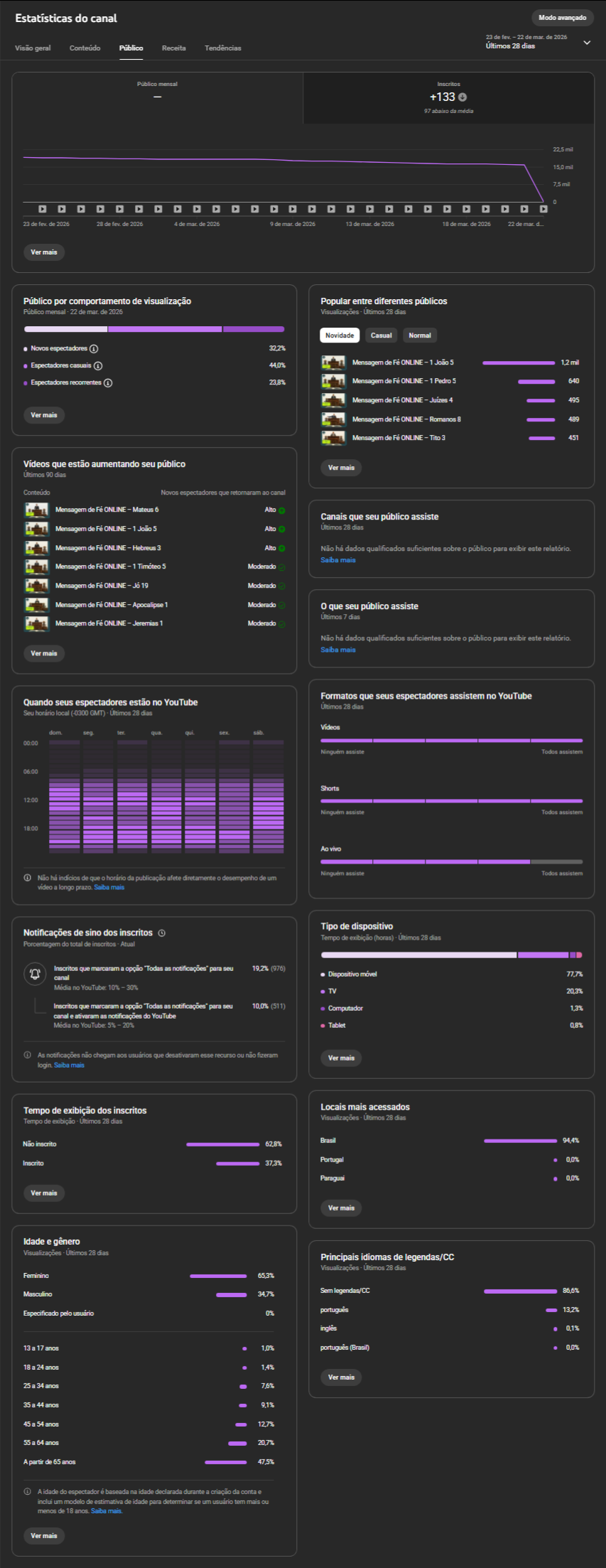Screen dimensions: 606x1568
Task: Click Moderado icon for Jó 19
Action: pos(282,586)
